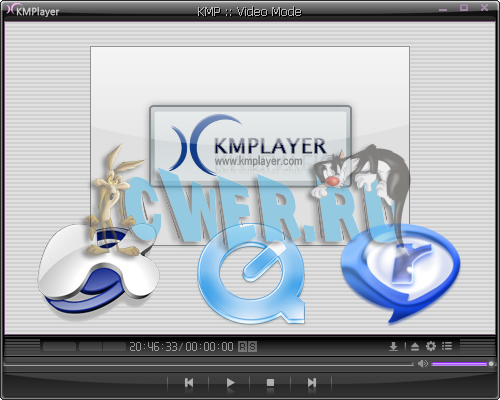The image size is (500, 400).
Task: Skip to the previous track
Action: click(189, 383)
